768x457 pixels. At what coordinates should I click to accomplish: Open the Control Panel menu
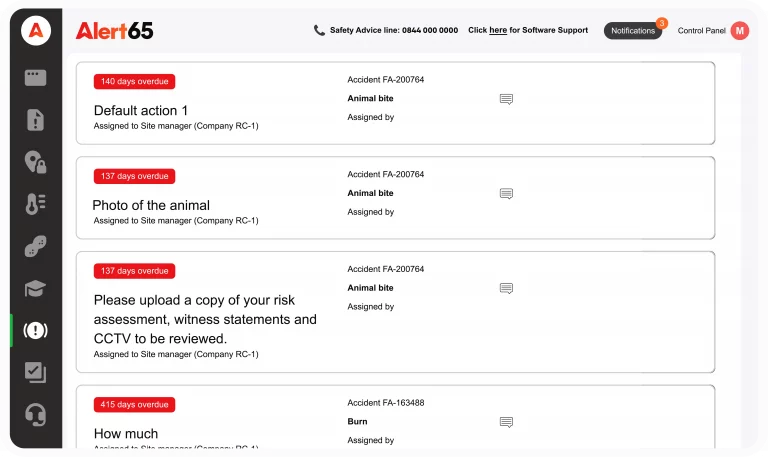tap(699, 31)
